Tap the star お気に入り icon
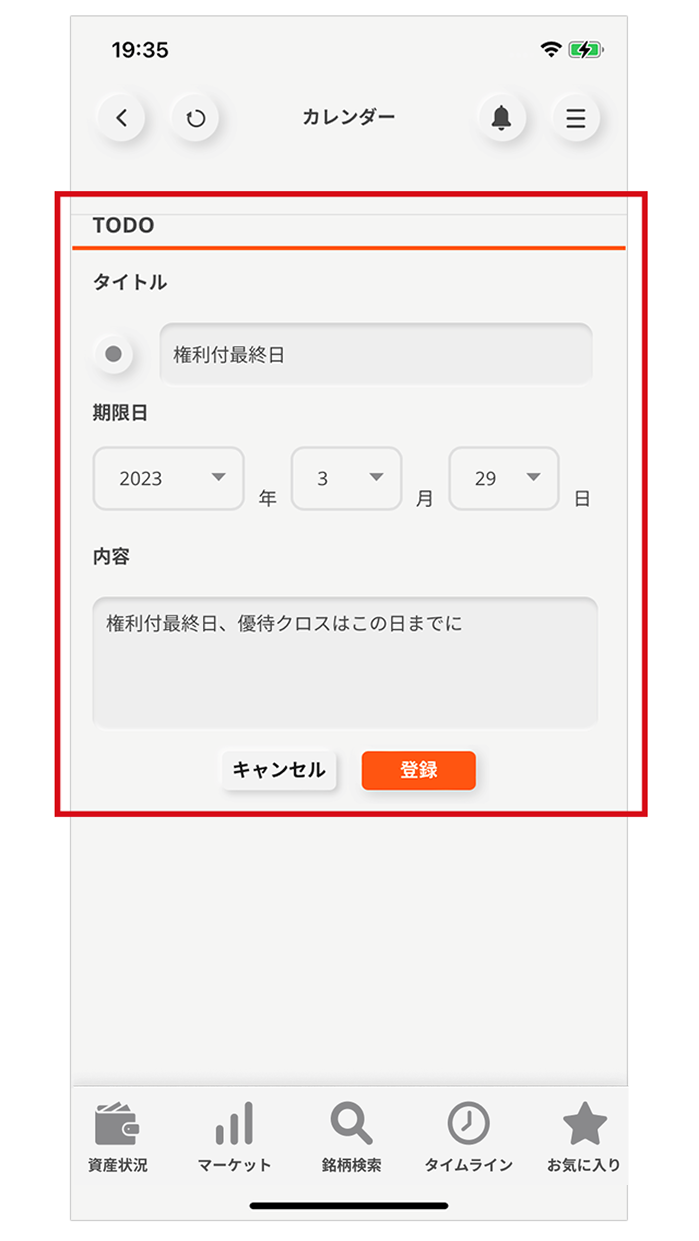The width and height of the screenshot is (699, 1241). 585,1124
